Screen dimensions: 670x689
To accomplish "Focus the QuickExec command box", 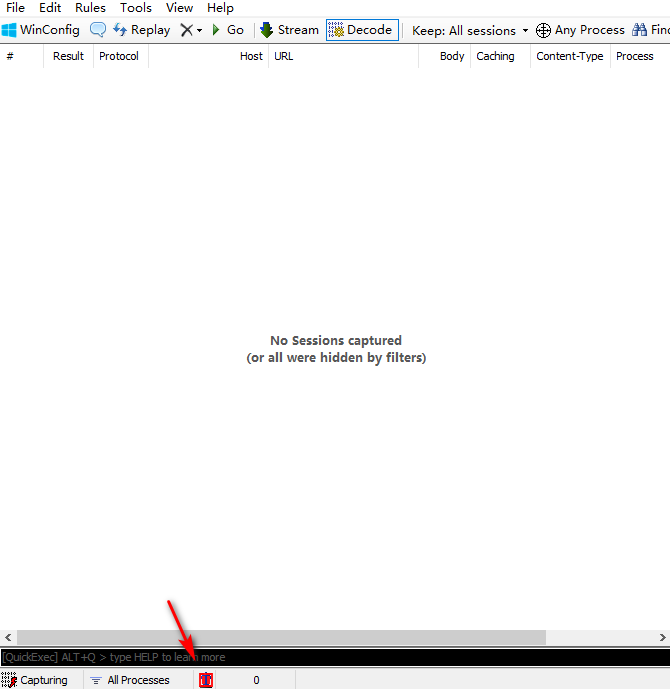I will click(x=335, y=657).
